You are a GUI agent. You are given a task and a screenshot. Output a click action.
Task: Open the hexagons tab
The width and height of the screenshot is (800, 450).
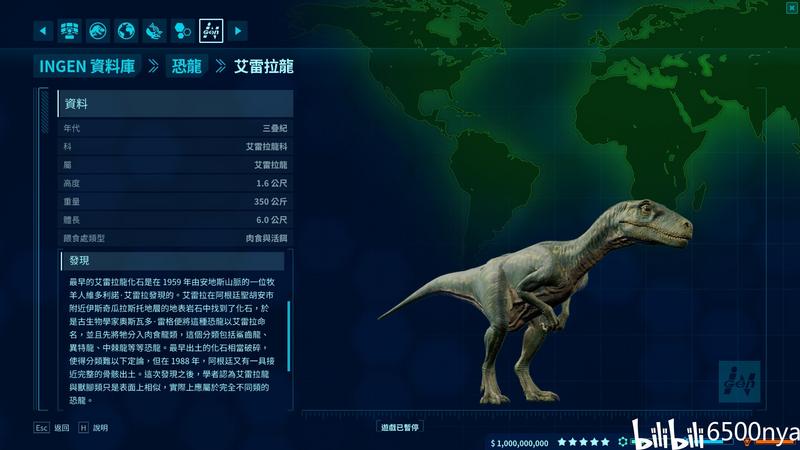click(183, 31)
